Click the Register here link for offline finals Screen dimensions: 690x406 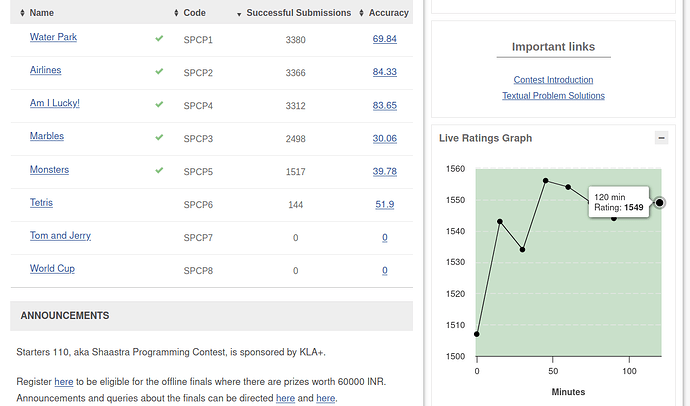point(64,382)
